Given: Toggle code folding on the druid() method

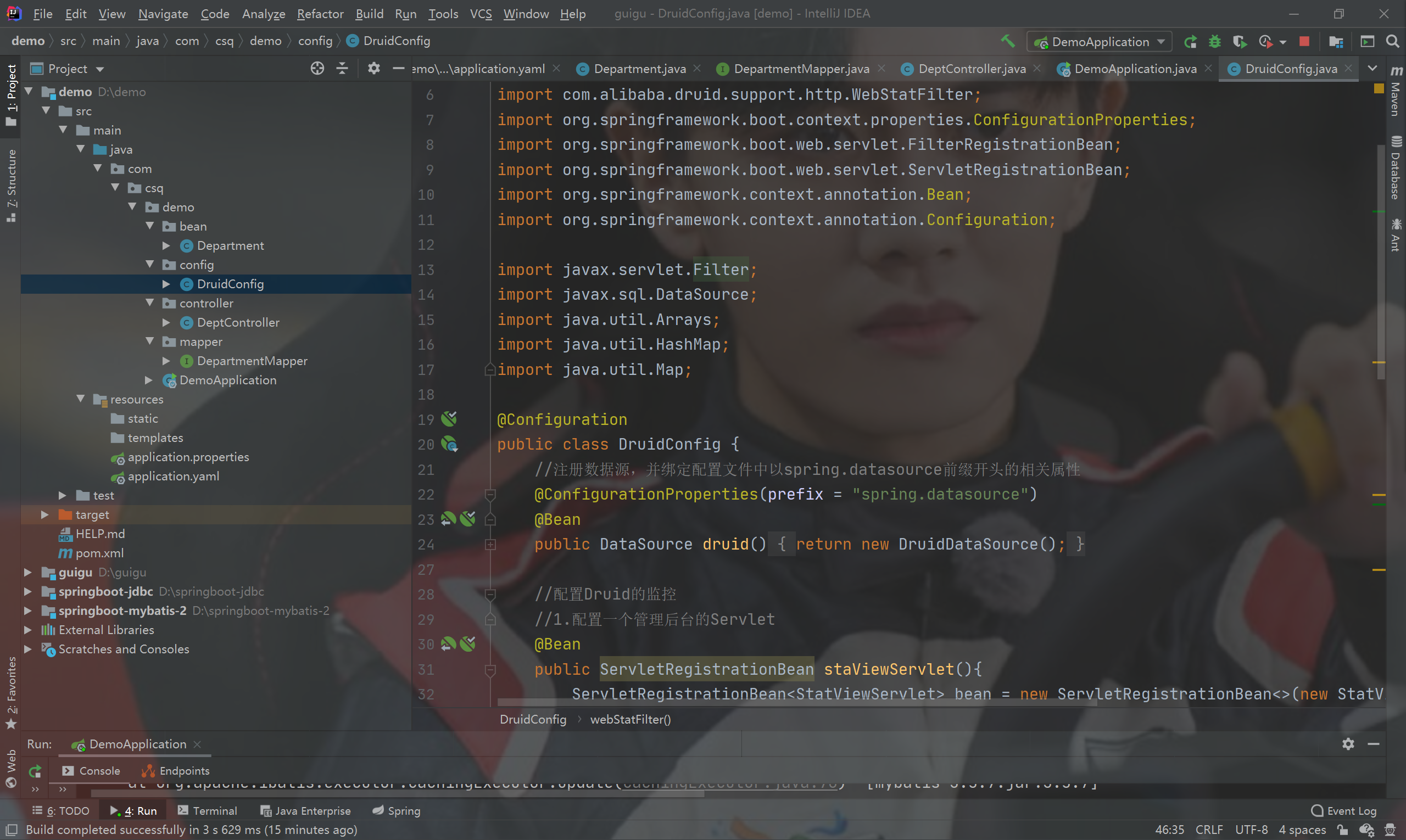Looking at the screenshot, I should click(490, 545).
